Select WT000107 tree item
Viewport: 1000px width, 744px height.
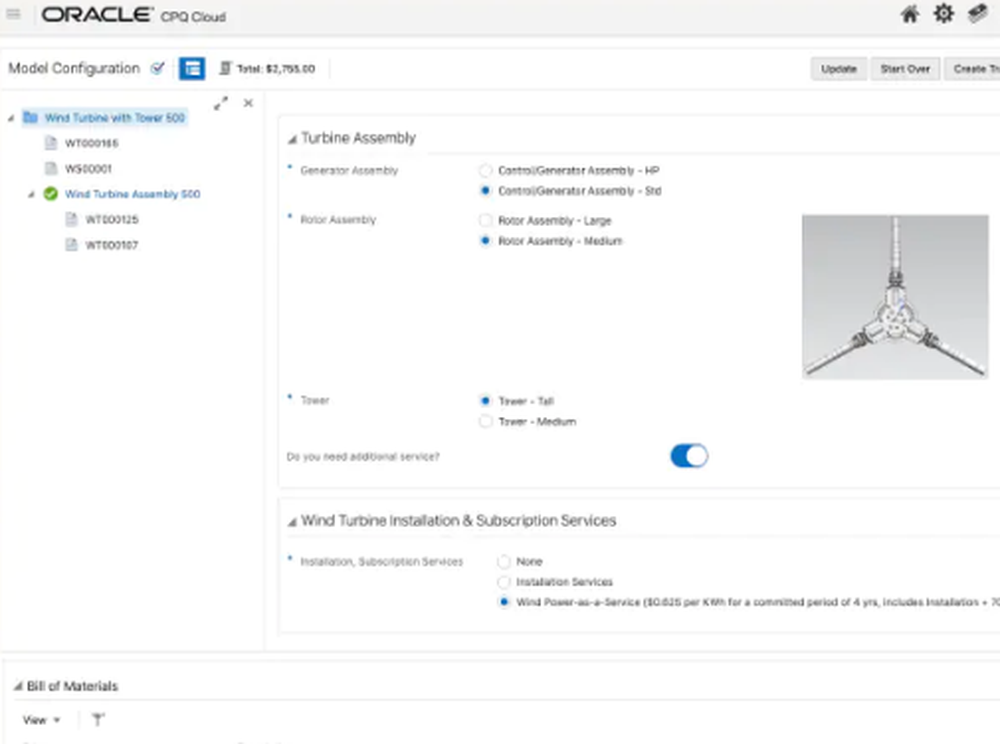(x=112, y=245)
